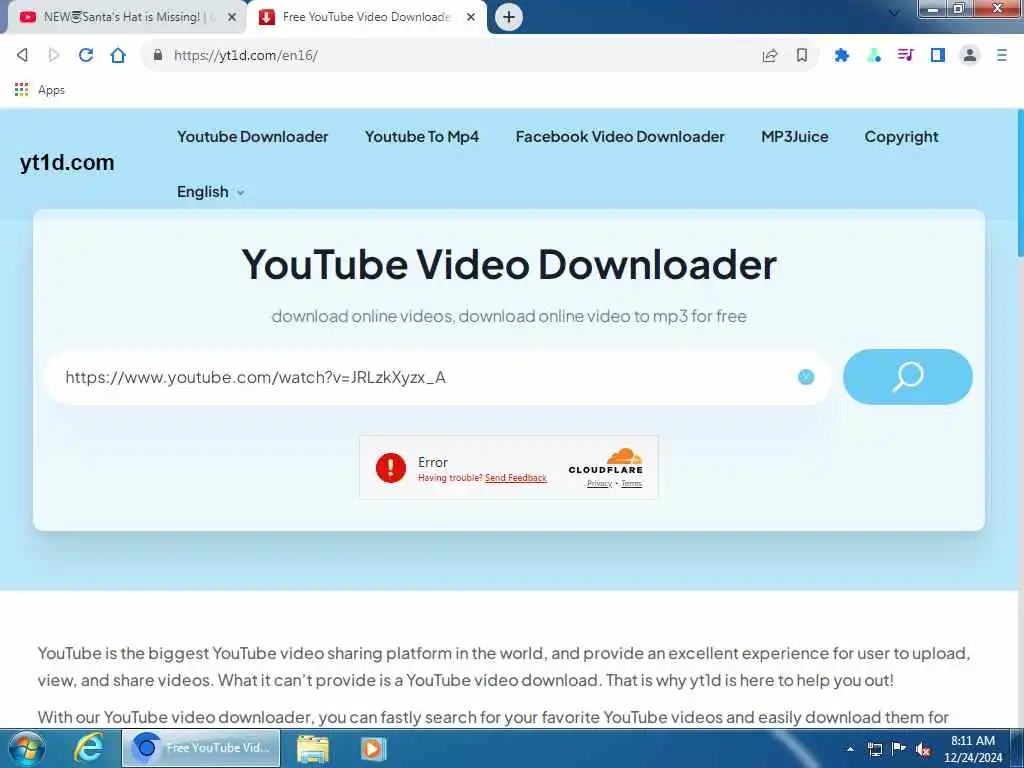Open Windows Explorer folder in taskbar
The image size is (1024, 768).
313,748
